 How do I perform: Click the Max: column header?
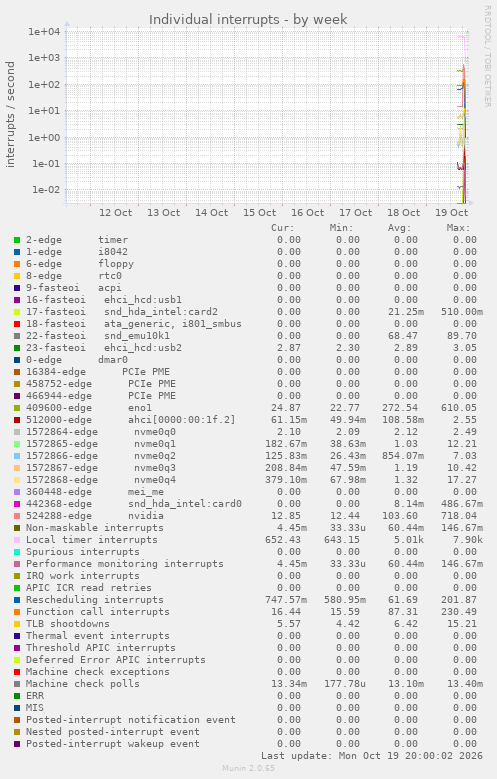point(458,228)
